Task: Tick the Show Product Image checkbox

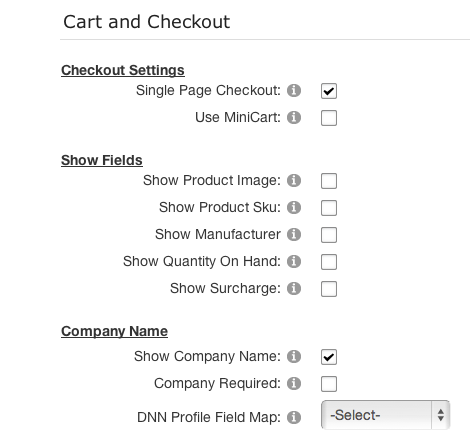Action: [x=329, y=181]
